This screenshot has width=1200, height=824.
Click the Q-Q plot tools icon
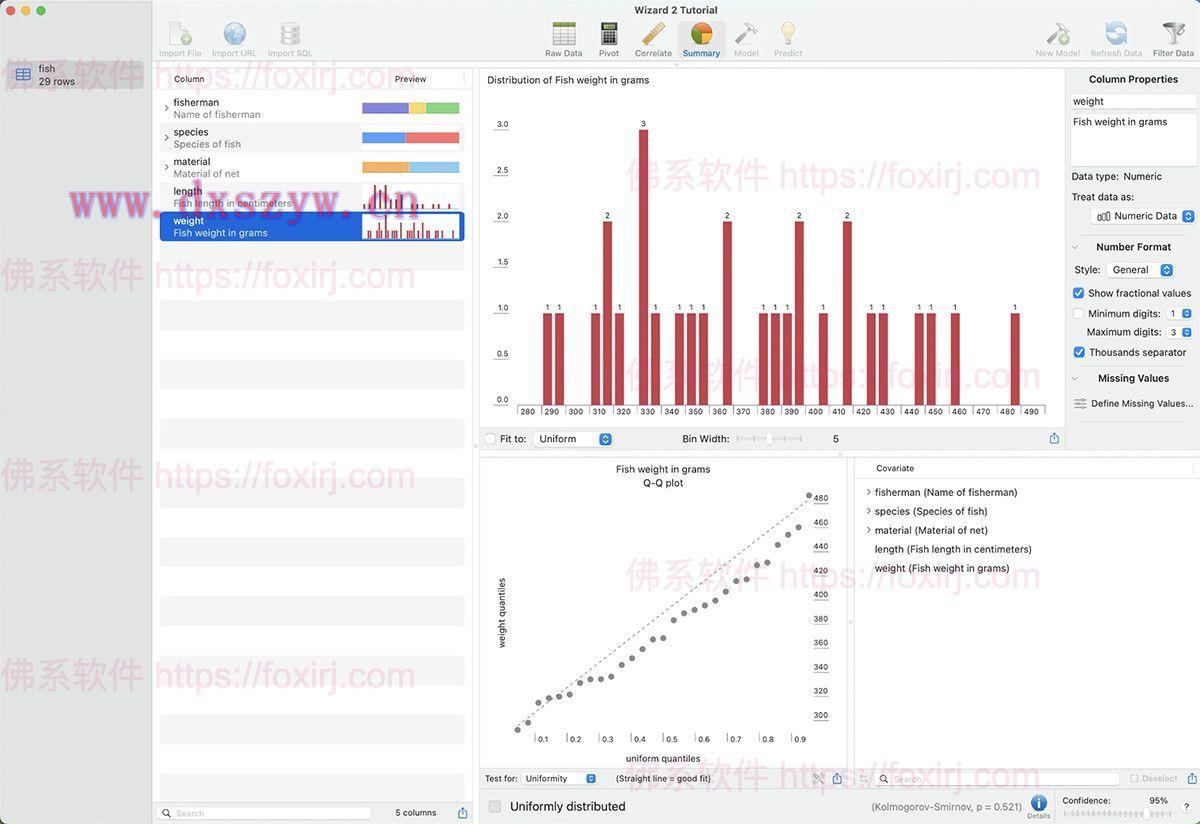point(818,779)
